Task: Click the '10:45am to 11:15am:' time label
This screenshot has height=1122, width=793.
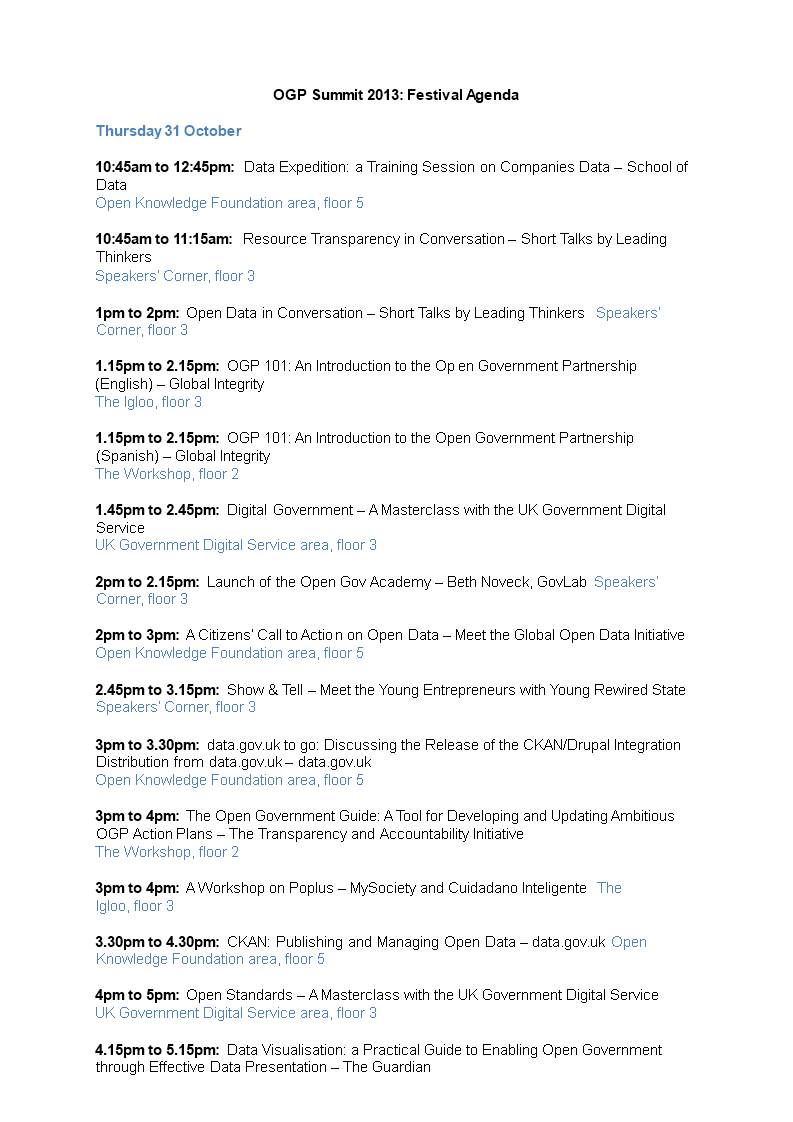Action: pyautogui.click(x=164, y=240)
